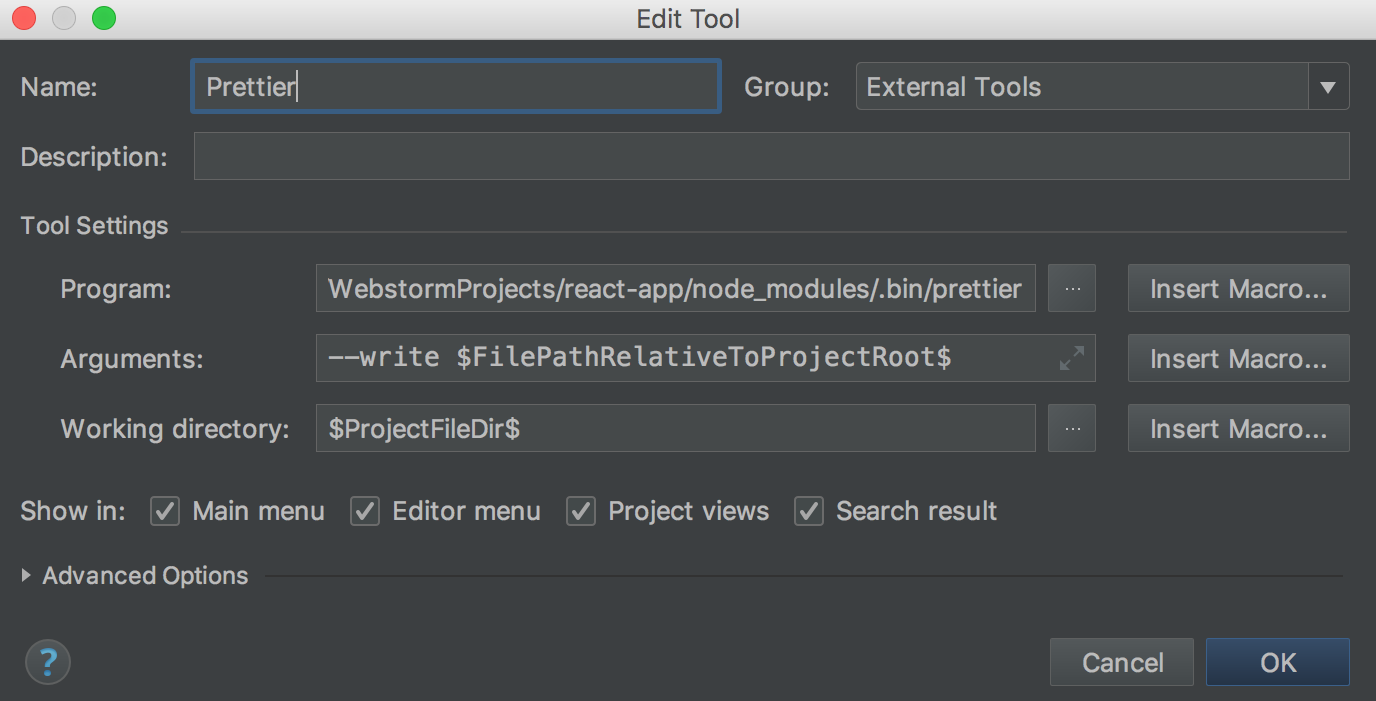1376x701 pixels.
Task: Expand the Advanced Options section
Action: point(27,576)
